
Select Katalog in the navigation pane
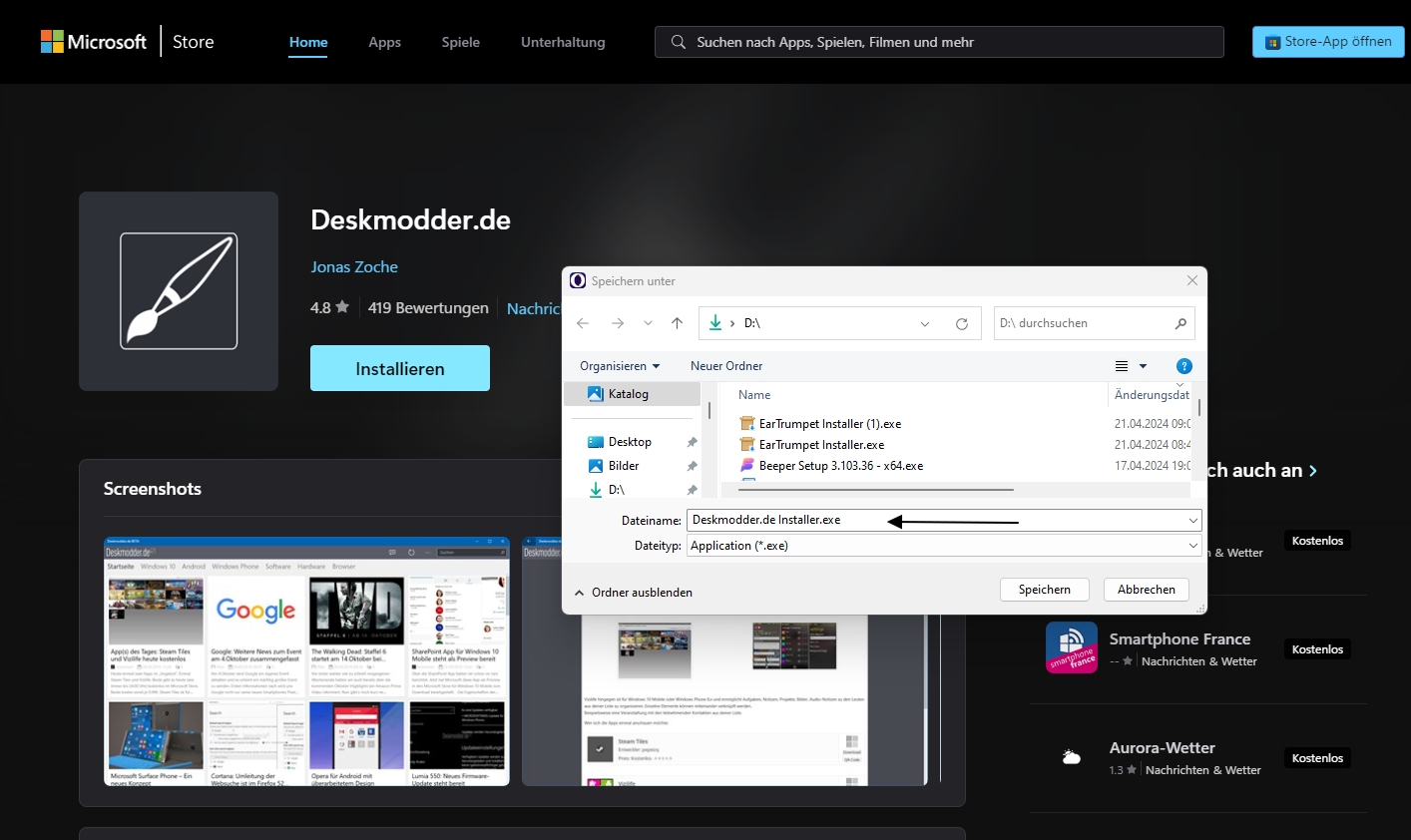click(633, 394)
